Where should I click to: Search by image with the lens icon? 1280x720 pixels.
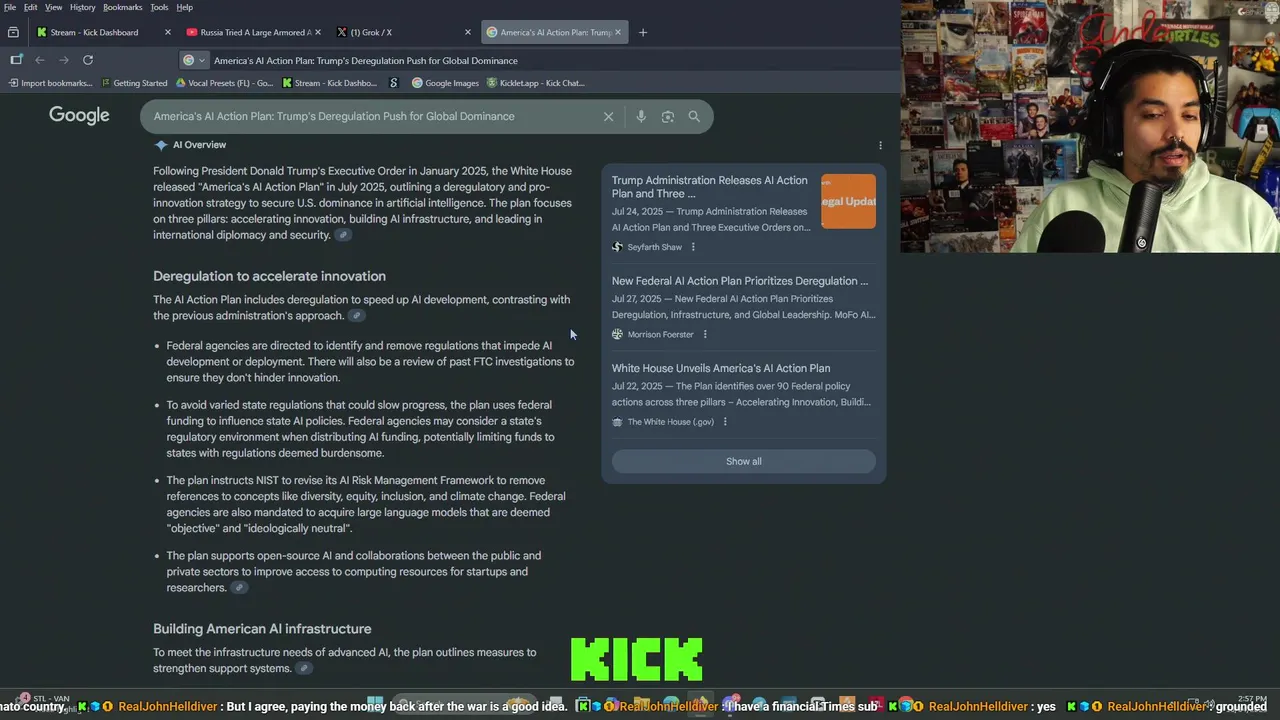(668, 117)
